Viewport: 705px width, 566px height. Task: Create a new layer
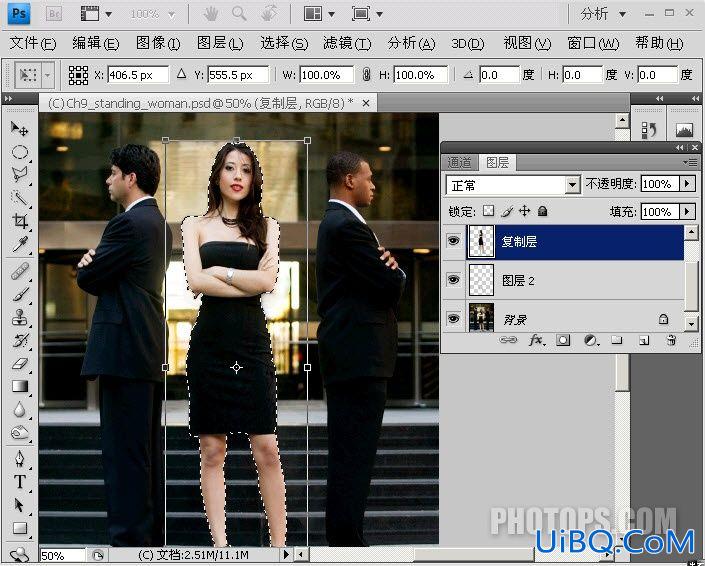644,340
